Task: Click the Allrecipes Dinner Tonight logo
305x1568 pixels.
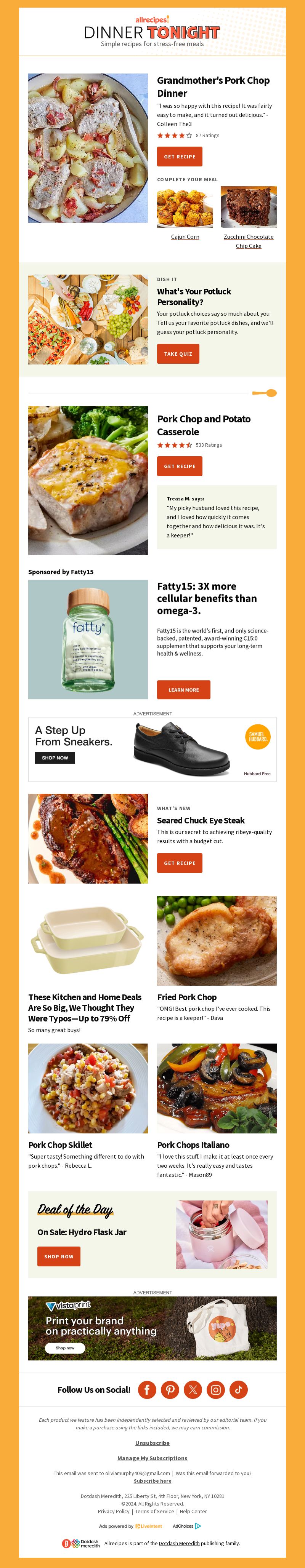Action: pos(152,31)
